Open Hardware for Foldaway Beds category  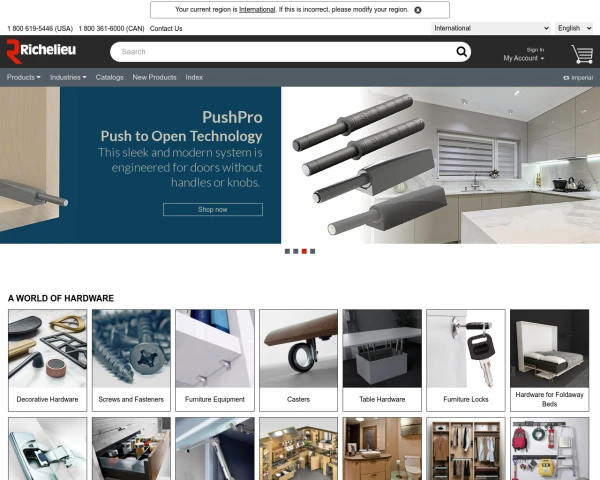[549, 360]
